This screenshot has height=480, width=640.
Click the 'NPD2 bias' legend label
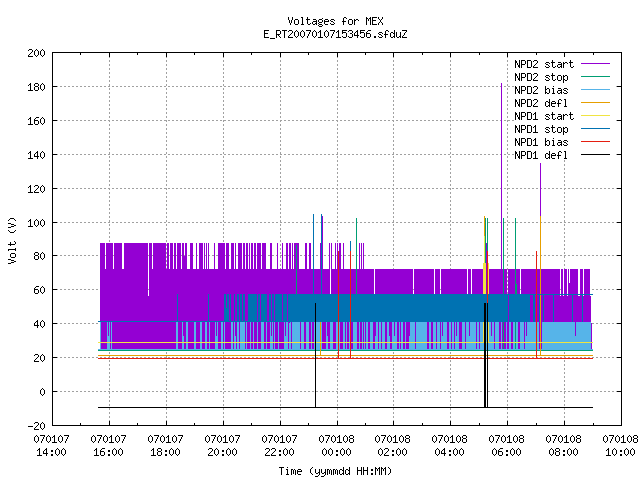pos(541,90)
